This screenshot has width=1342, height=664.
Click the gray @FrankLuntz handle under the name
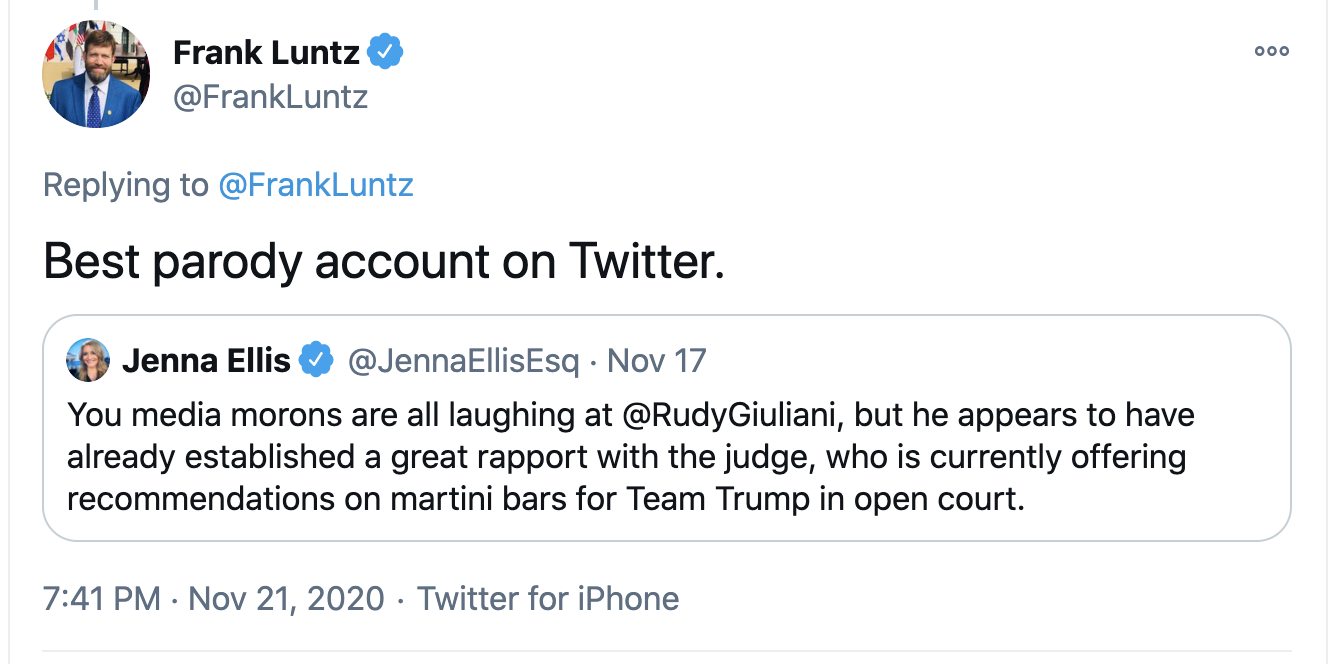click(x=270, y=97)
